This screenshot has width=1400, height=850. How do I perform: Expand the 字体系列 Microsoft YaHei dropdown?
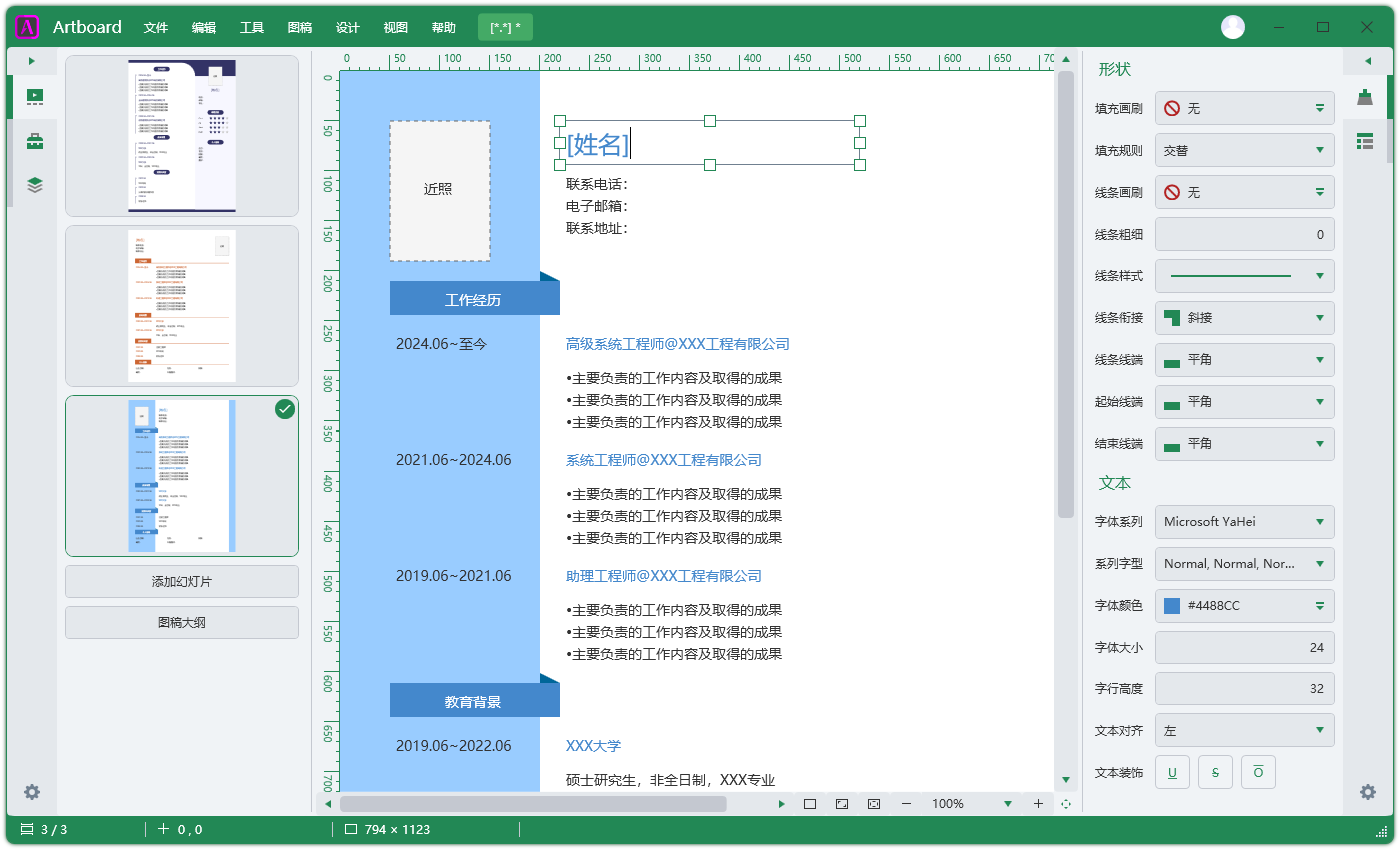1244,522
